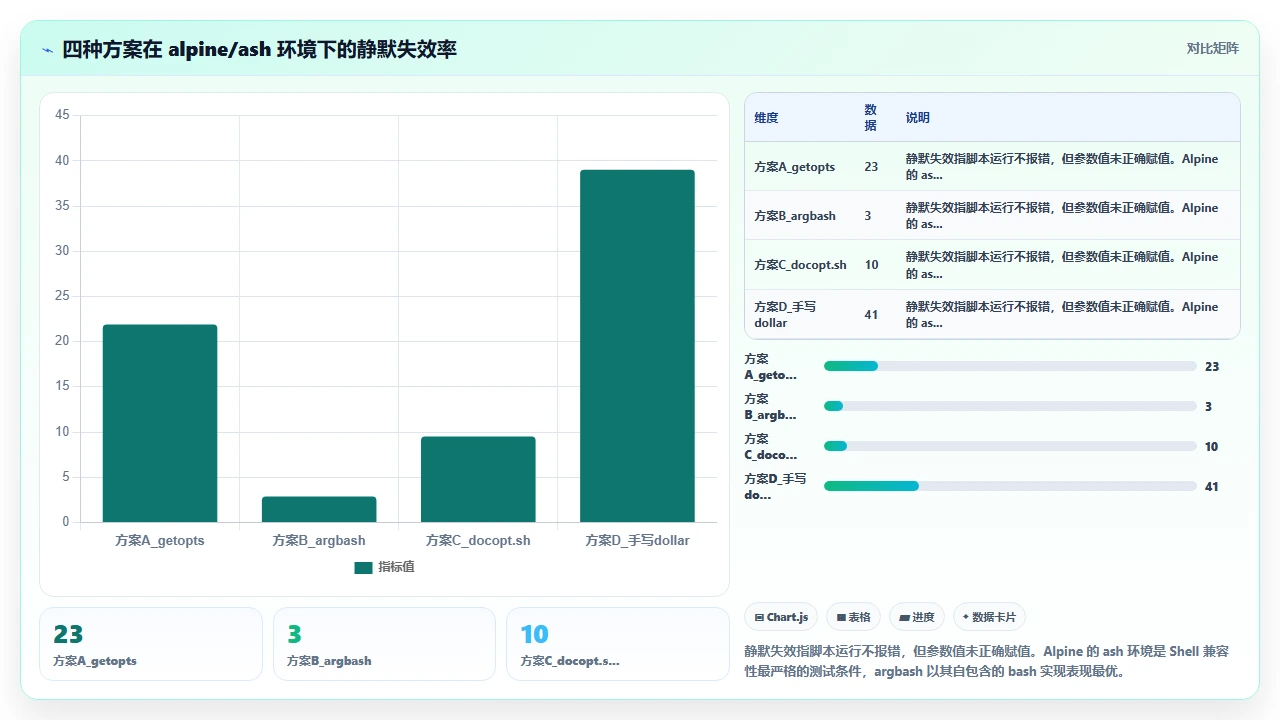Click the 方案A progress bar
The image size is (1280, 720).
[x=1010, y=366]
